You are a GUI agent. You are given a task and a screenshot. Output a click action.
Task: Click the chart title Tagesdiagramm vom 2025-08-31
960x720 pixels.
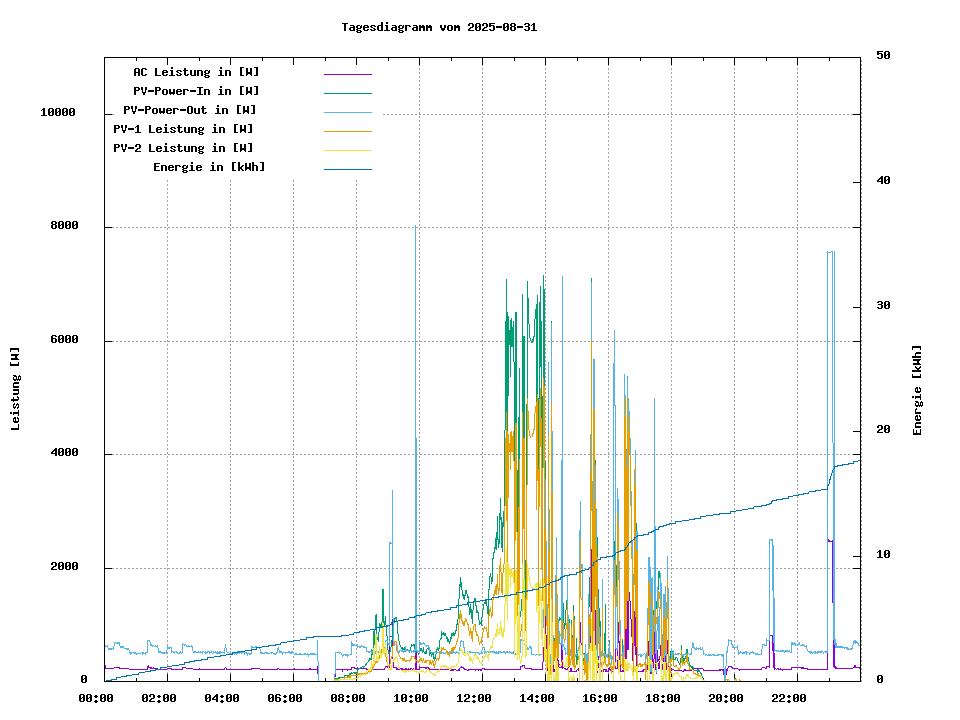click(439, 27)
